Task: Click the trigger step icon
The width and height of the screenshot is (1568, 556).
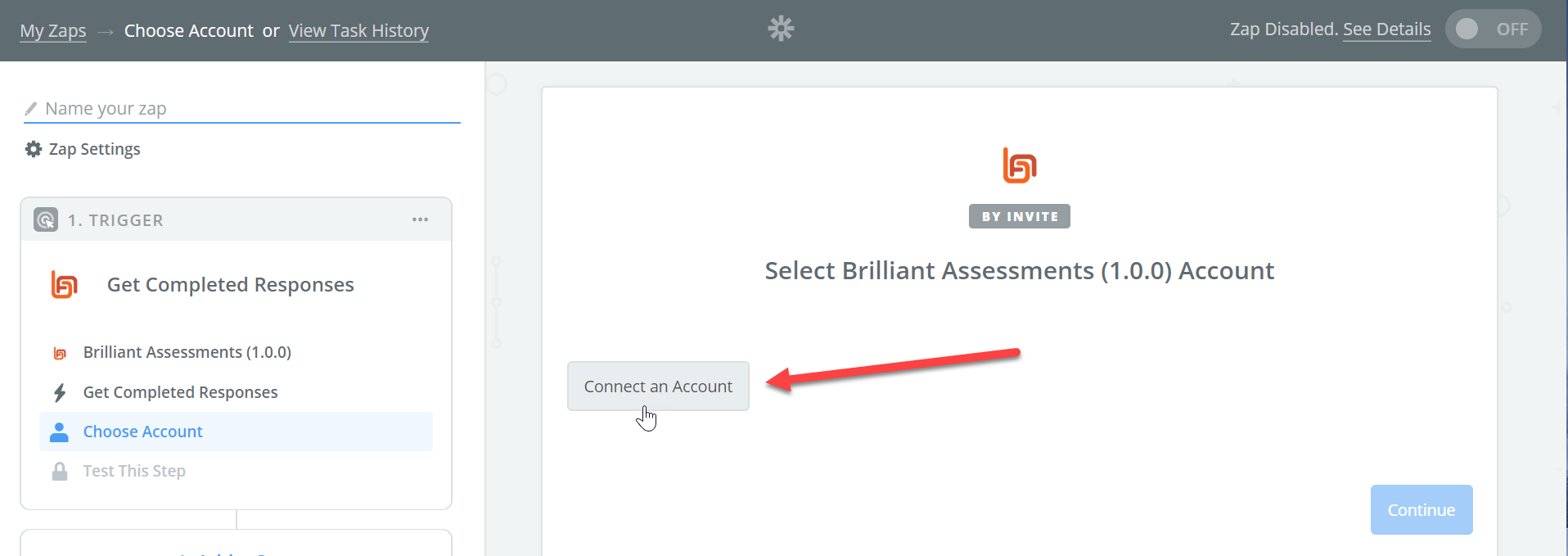Action: pos(46,219)
